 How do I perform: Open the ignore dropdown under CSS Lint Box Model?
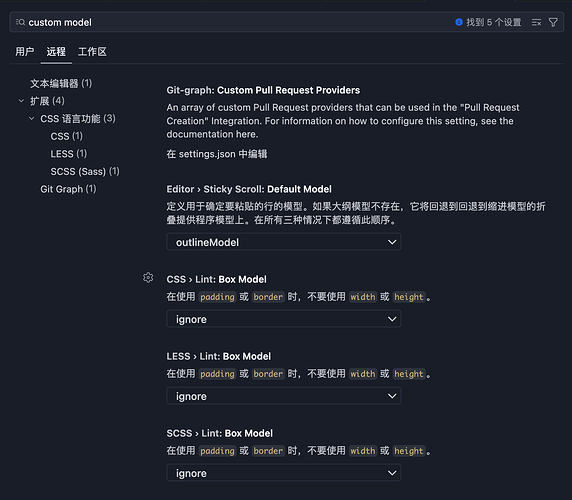pos(284,319)
